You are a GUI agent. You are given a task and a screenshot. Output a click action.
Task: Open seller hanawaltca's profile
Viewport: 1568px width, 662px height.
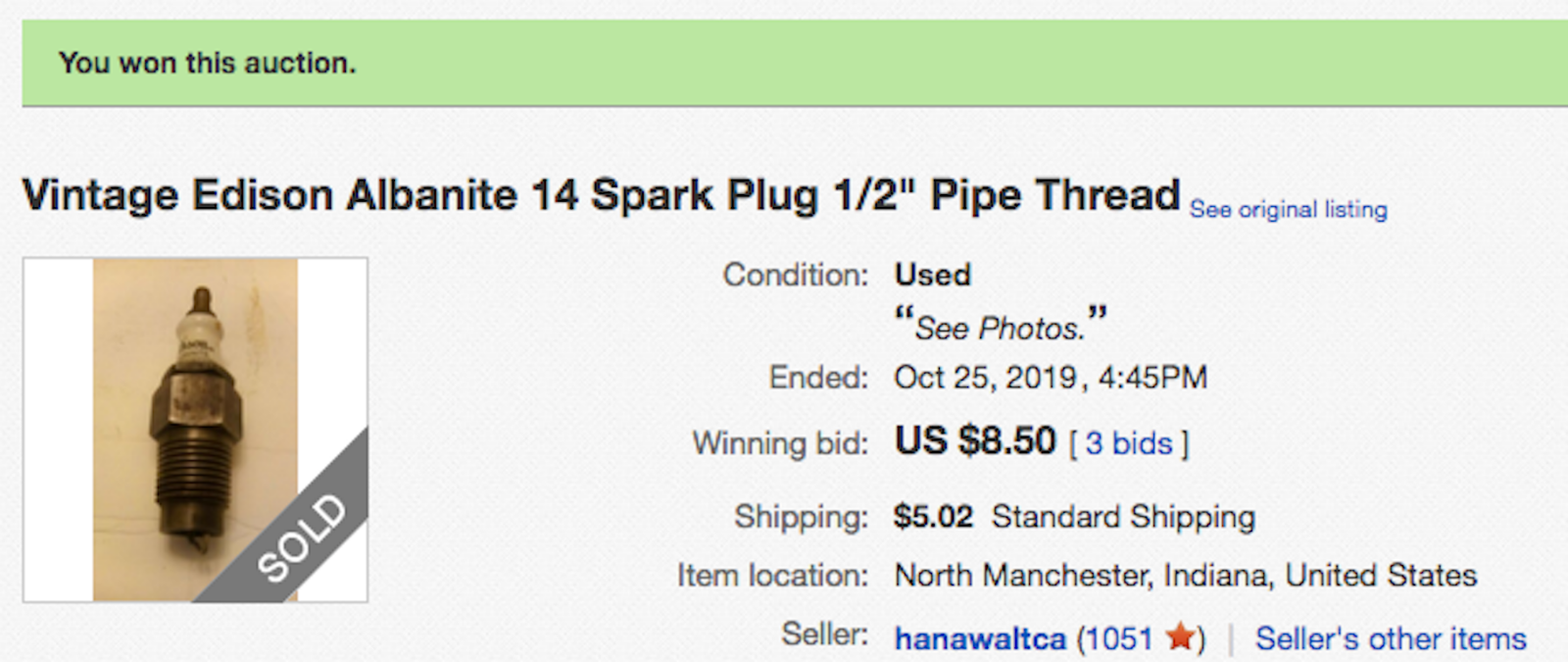[x=979, y=639]
